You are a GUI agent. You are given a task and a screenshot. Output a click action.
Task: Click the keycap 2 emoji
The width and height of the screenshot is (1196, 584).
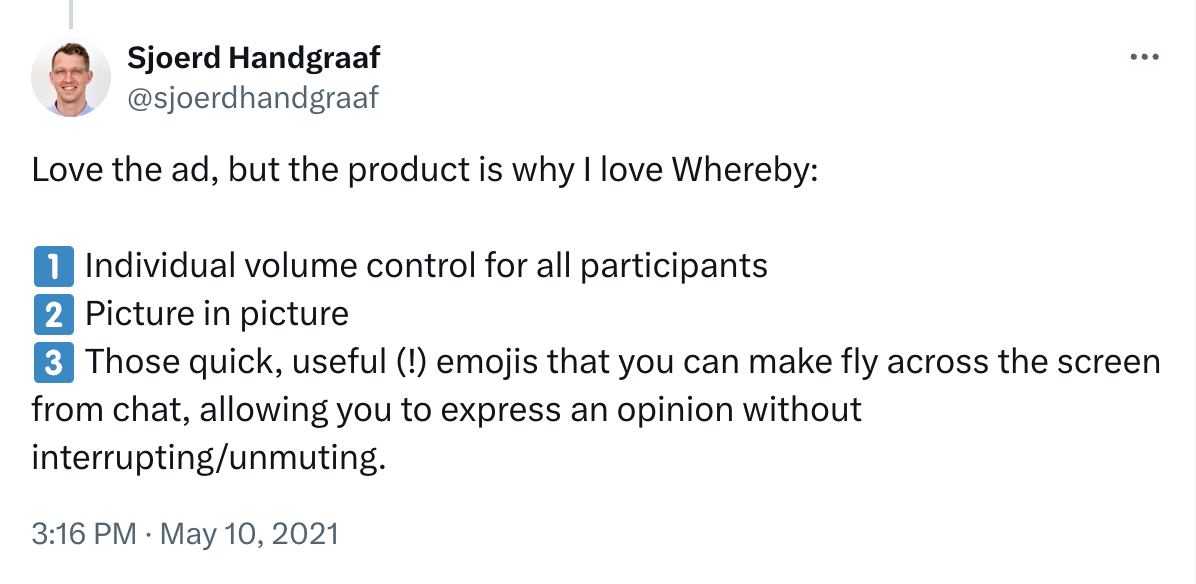(54, 315)
